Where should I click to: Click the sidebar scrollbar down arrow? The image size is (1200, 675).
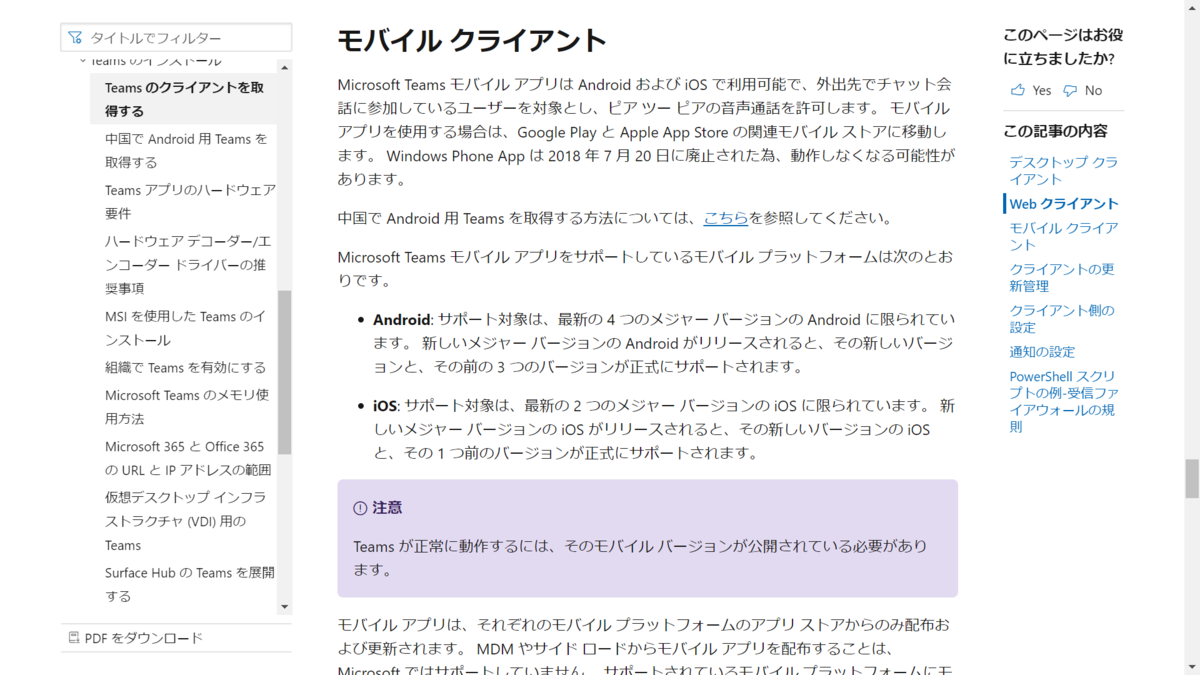[x=285, y=606]
